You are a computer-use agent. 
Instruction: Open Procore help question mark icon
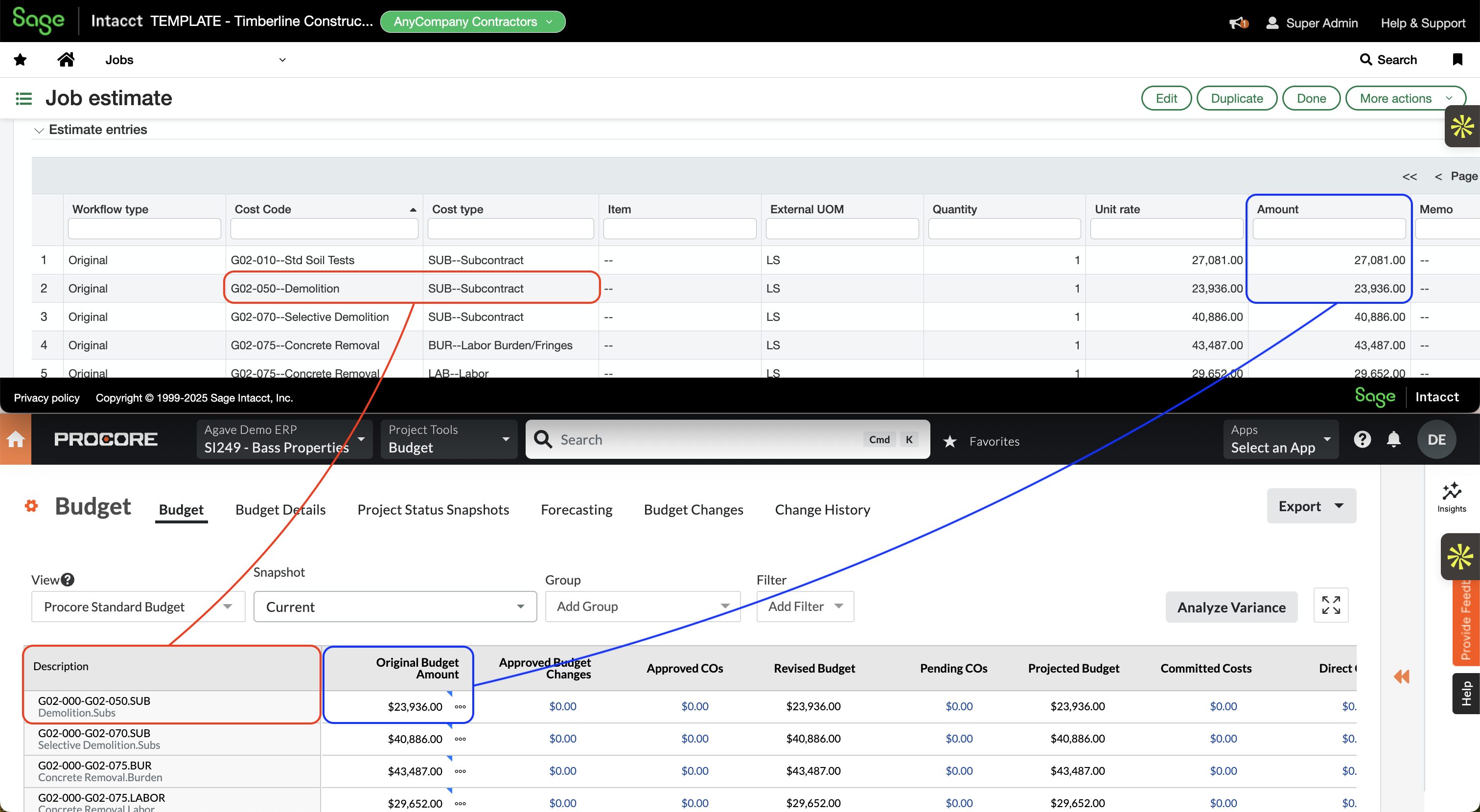click(x=1362, y=439)
